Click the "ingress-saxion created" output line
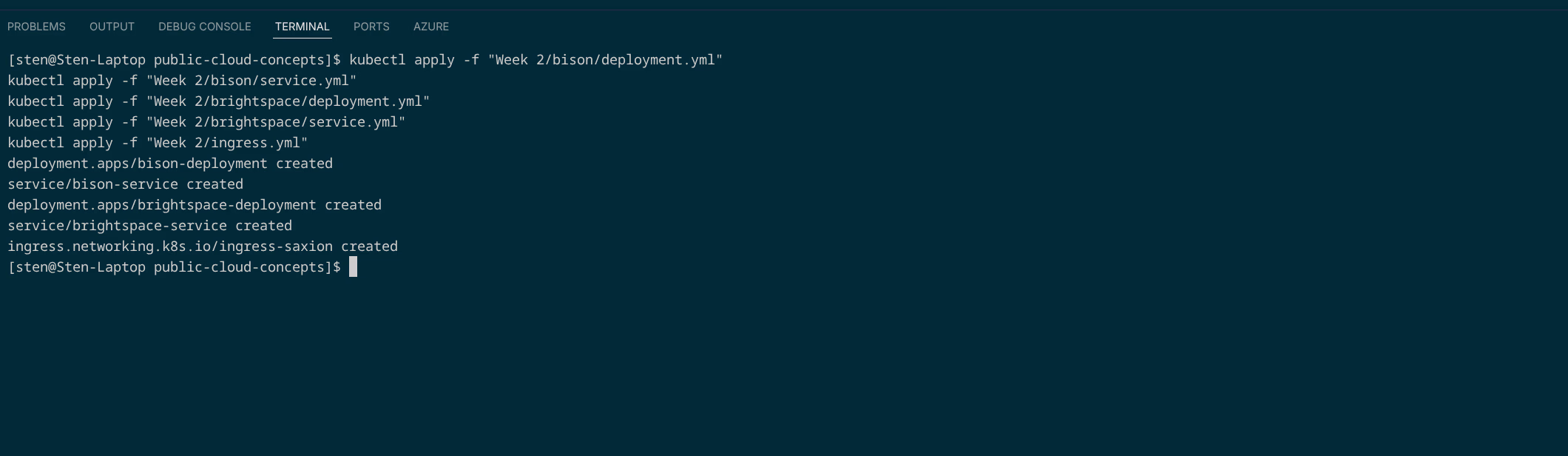Image resolution: width=1568 pixels, height=456 pixels. point(201,247)
